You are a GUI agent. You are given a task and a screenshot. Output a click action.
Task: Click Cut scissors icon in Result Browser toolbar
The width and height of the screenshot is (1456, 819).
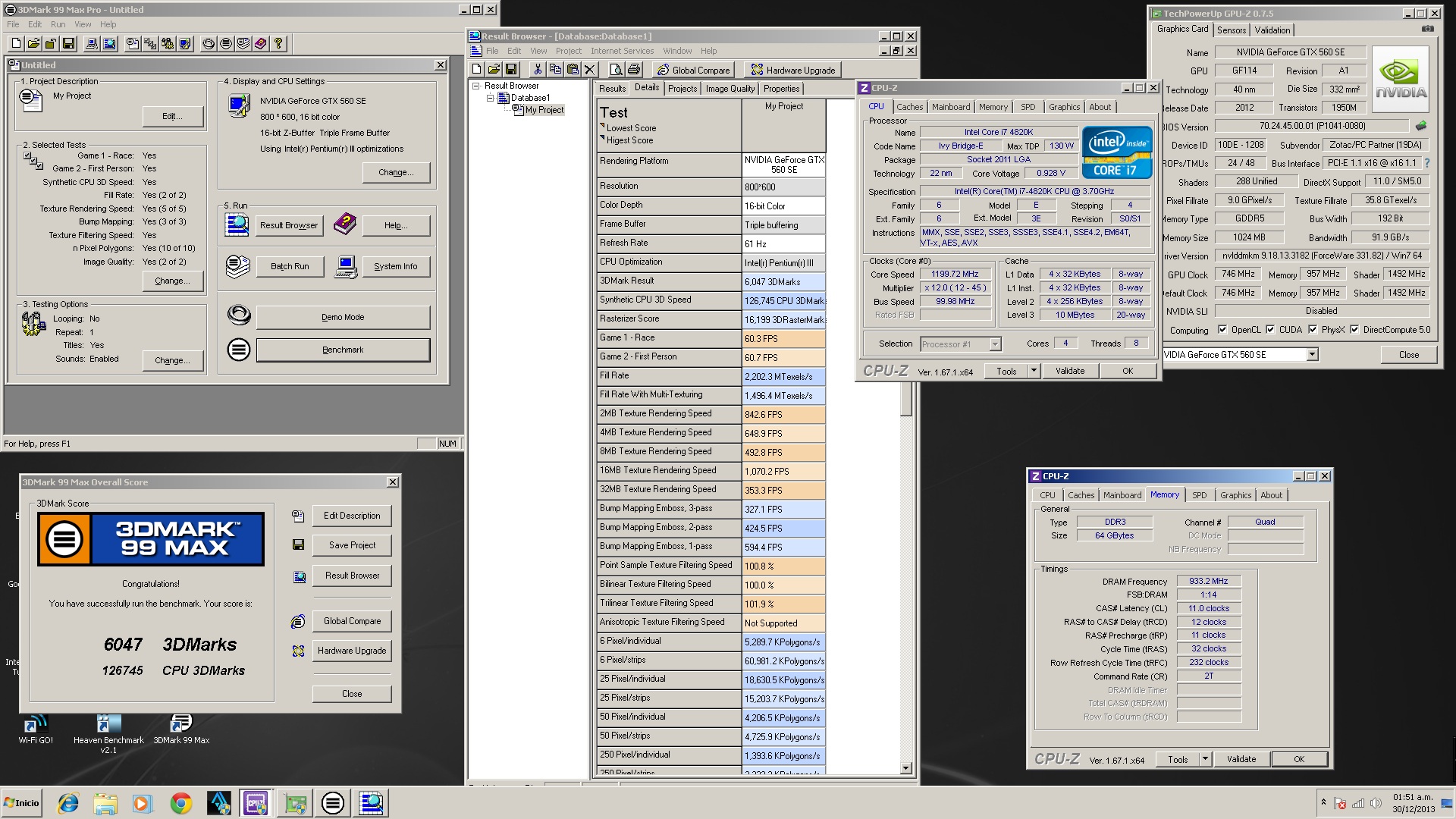tap(538, 70)
